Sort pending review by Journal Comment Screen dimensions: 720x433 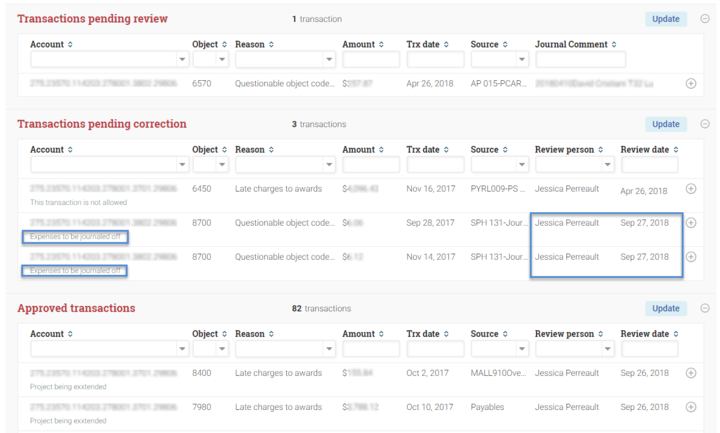tap(614, 45)
